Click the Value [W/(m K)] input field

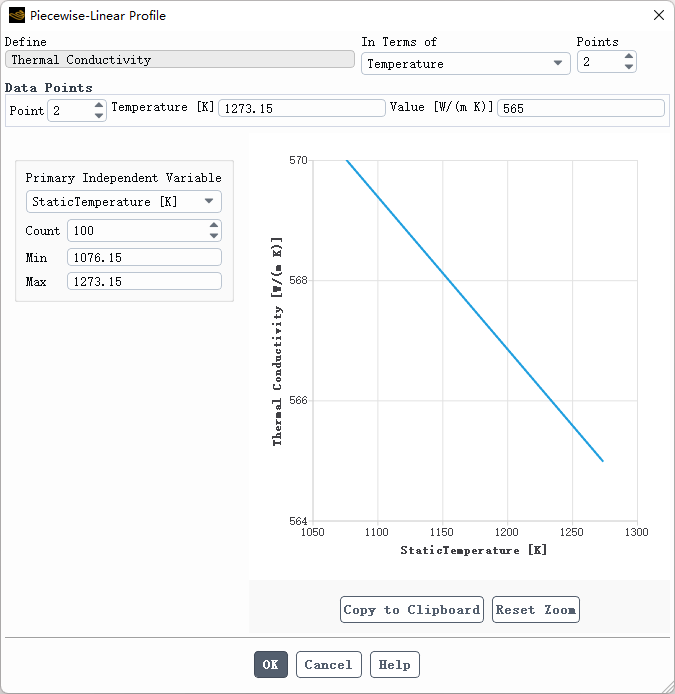tap(580, 108)
